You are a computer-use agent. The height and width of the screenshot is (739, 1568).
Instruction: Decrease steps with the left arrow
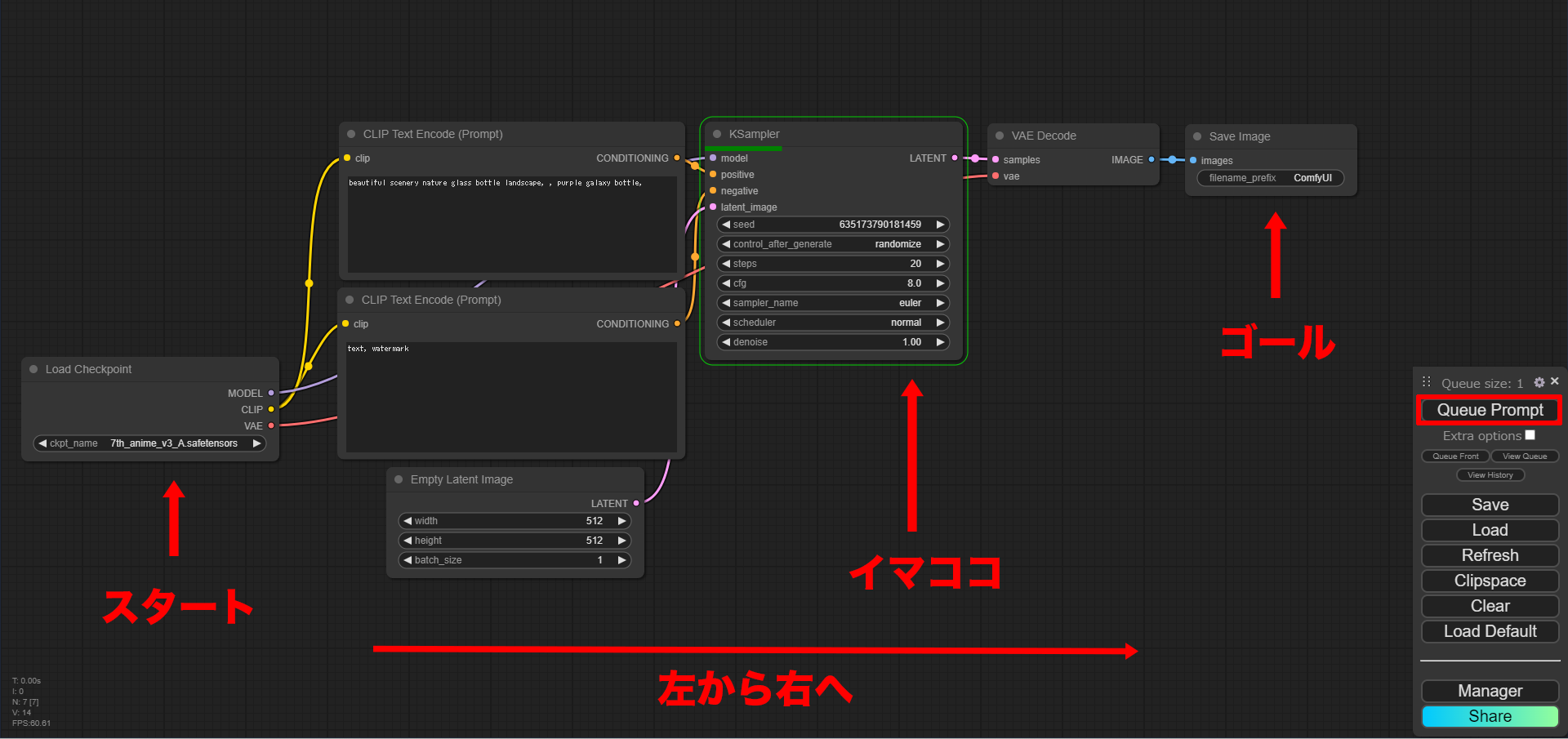point(726,264)
